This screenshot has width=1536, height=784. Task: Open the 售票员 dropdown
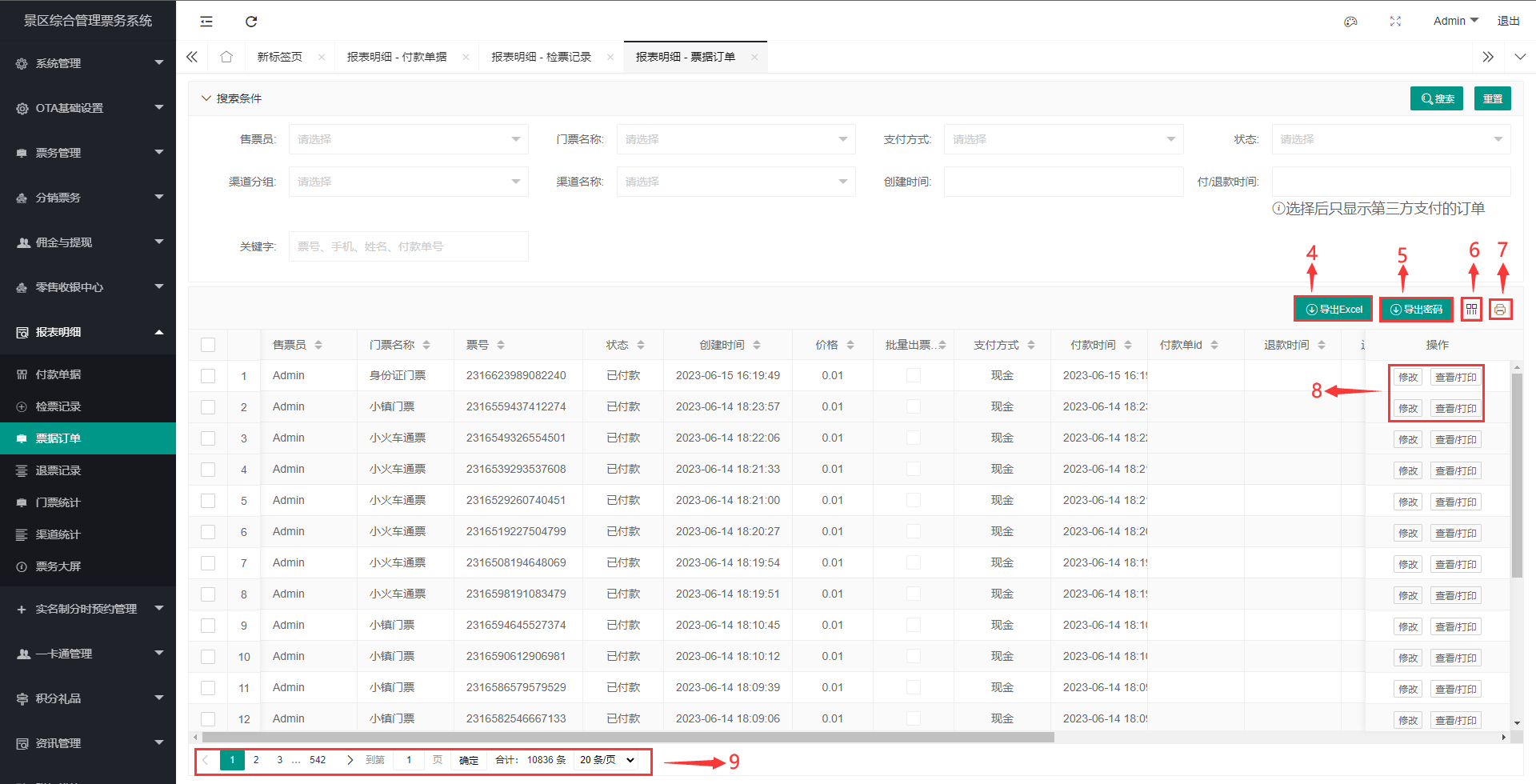[x=408, y=139]
